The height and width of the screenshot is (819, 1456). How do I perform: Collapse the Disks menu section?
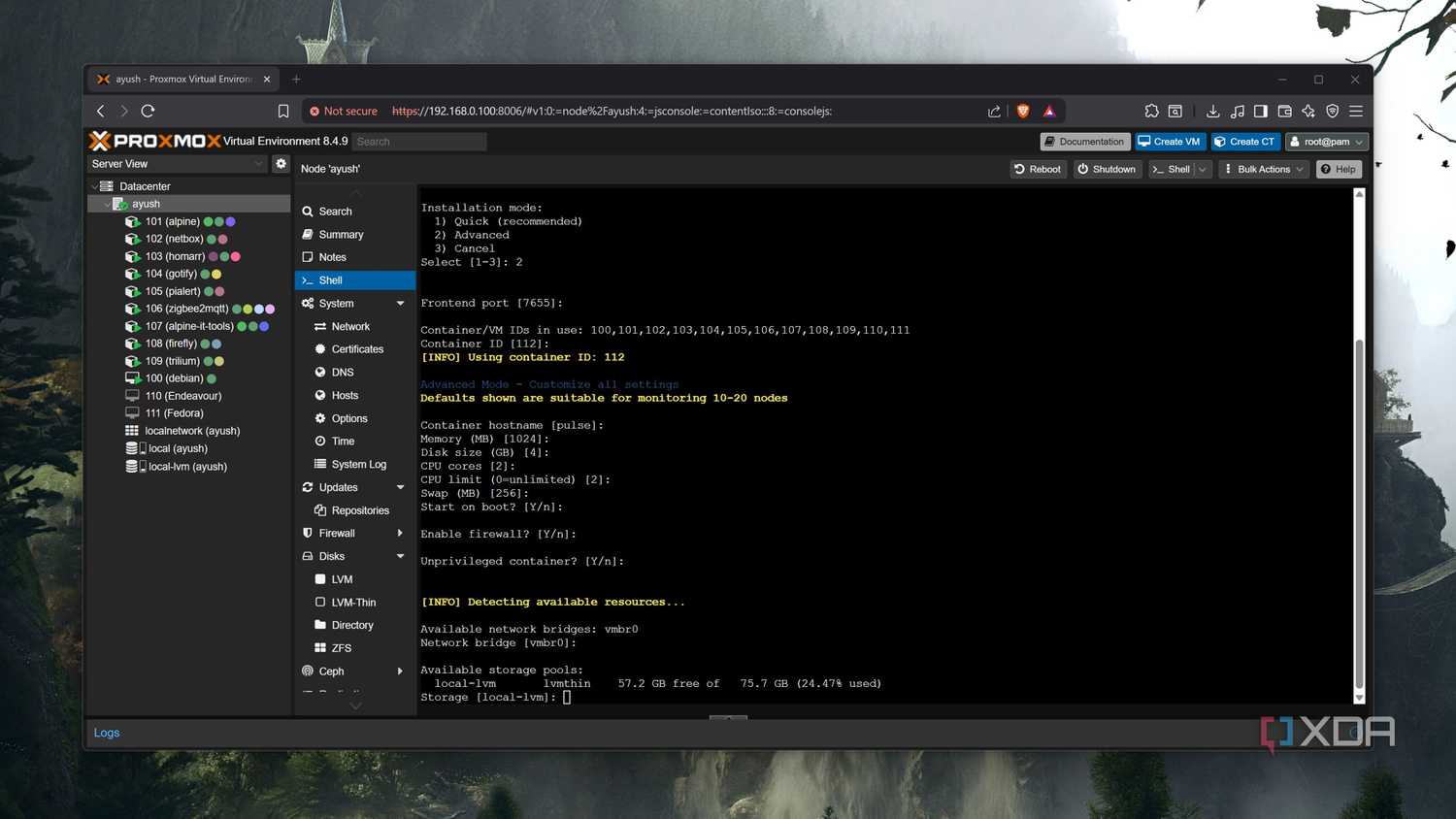click(400, 556)
